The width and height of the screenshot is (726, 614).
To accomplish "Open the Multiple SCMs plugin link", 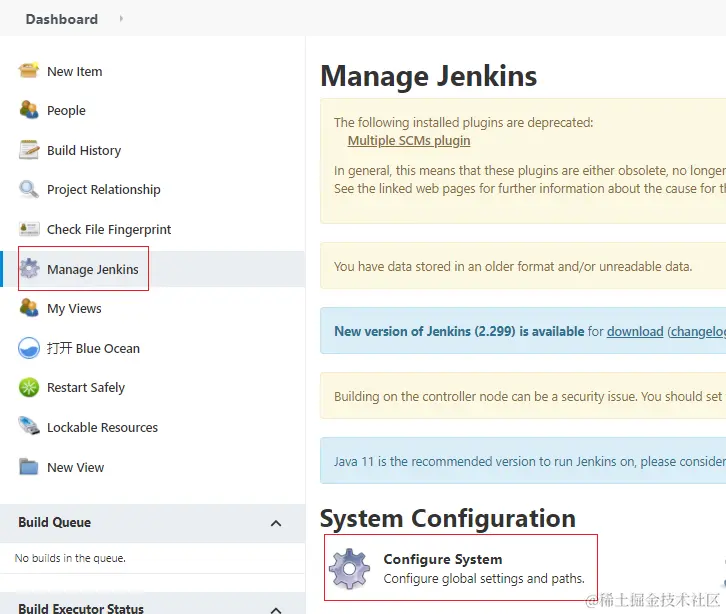I will coord(409,140).
